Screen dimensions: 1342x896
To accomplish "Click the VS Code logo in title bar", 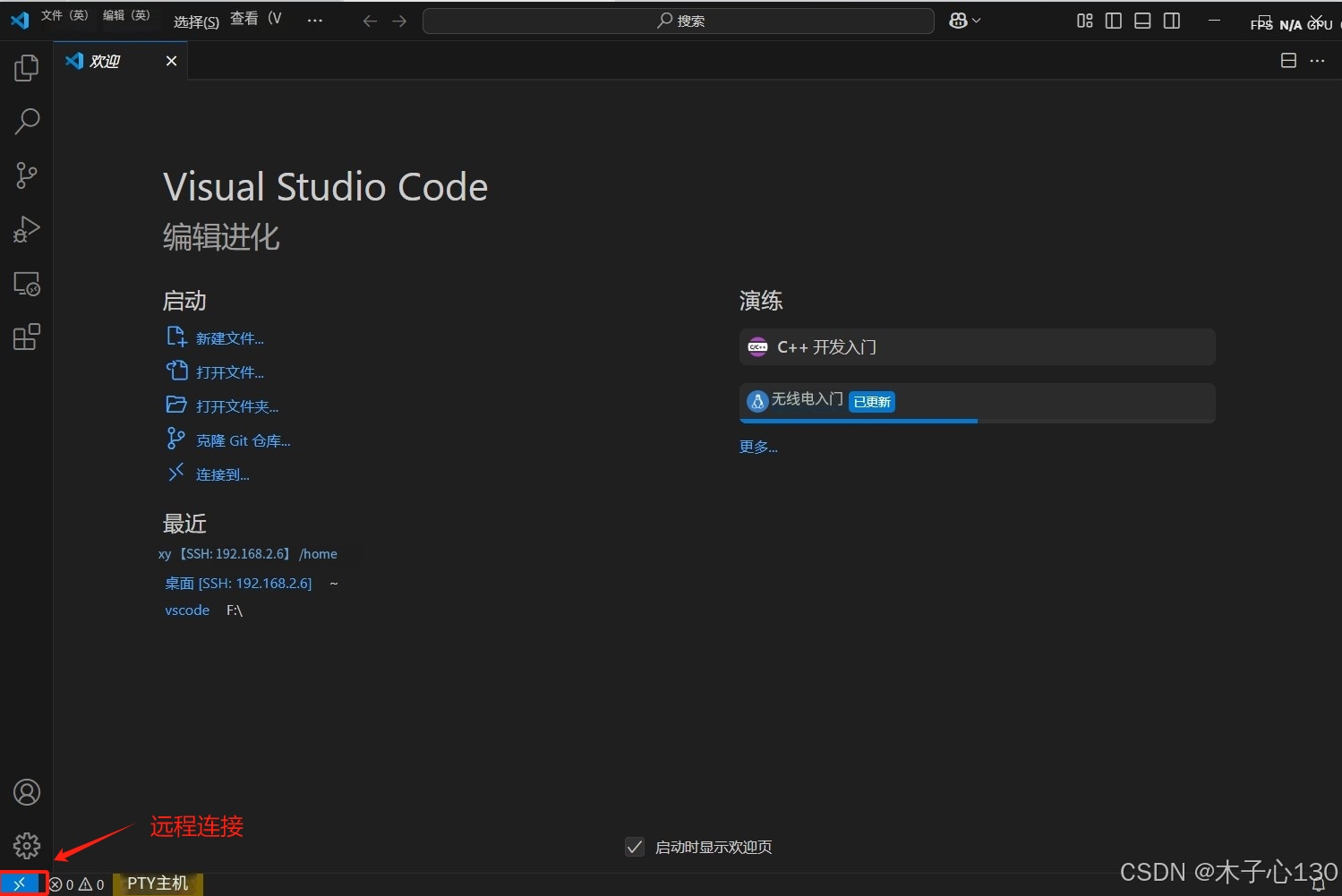I will pos(20,20).
